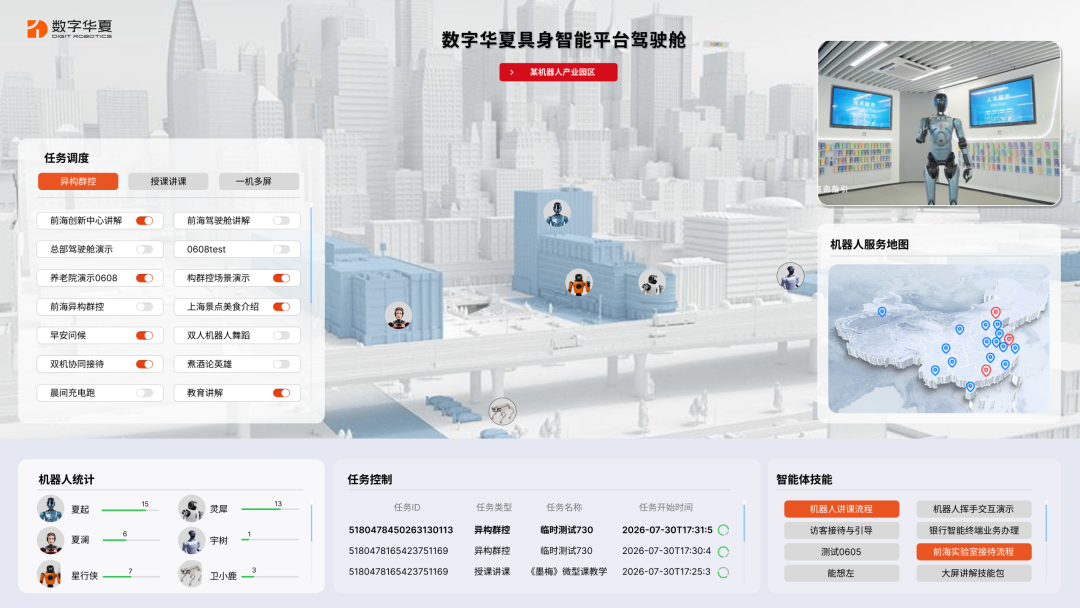The height and width of the screenshot is (608, 1080).
Task: Click 星行侠's avatar in robot statistics
Action: (50, 574)
